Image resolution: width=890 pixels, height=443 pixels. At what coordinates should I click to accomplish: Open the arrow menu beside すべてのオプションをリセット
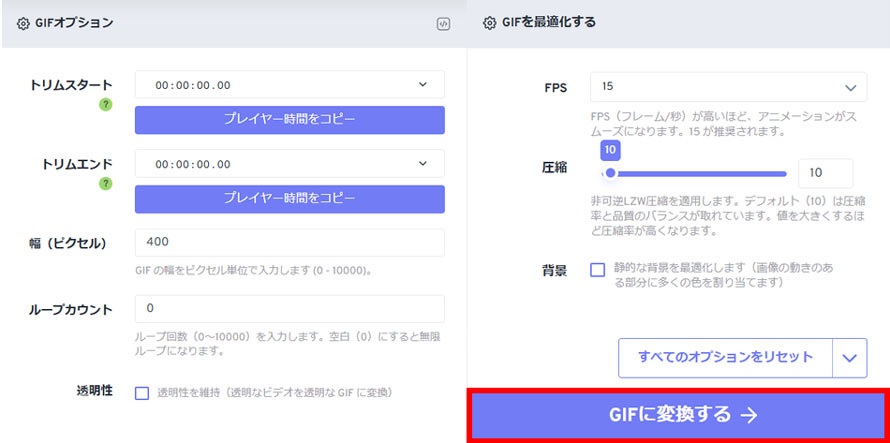[x=849, y=358]
